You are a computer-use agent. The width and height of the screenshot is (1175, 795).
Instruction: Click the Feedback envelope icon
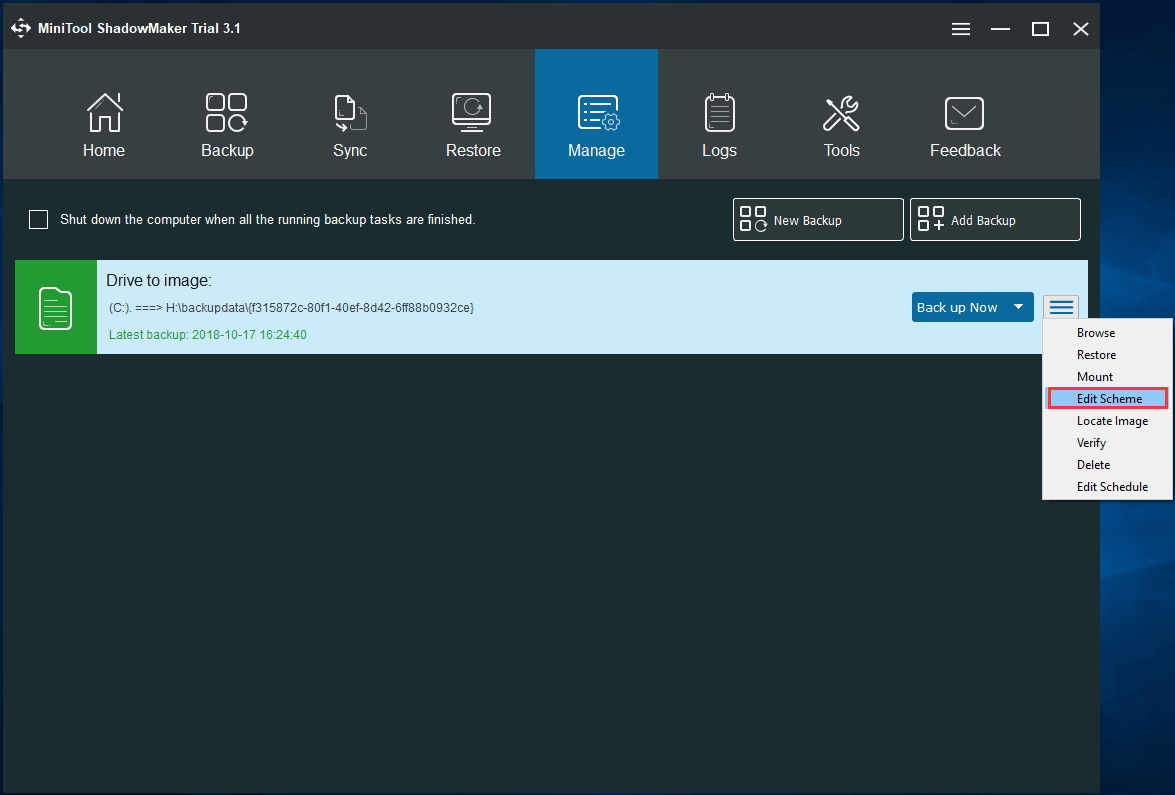pyautogui.click(x=964, y=112)
